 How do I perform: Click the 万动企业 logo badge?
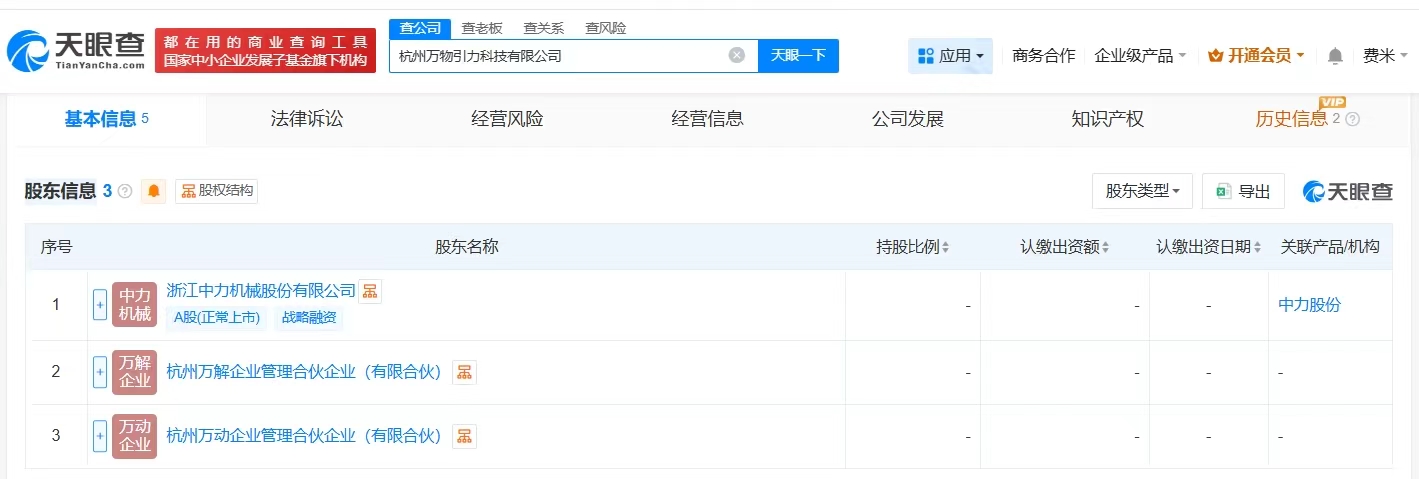point(135,436)
